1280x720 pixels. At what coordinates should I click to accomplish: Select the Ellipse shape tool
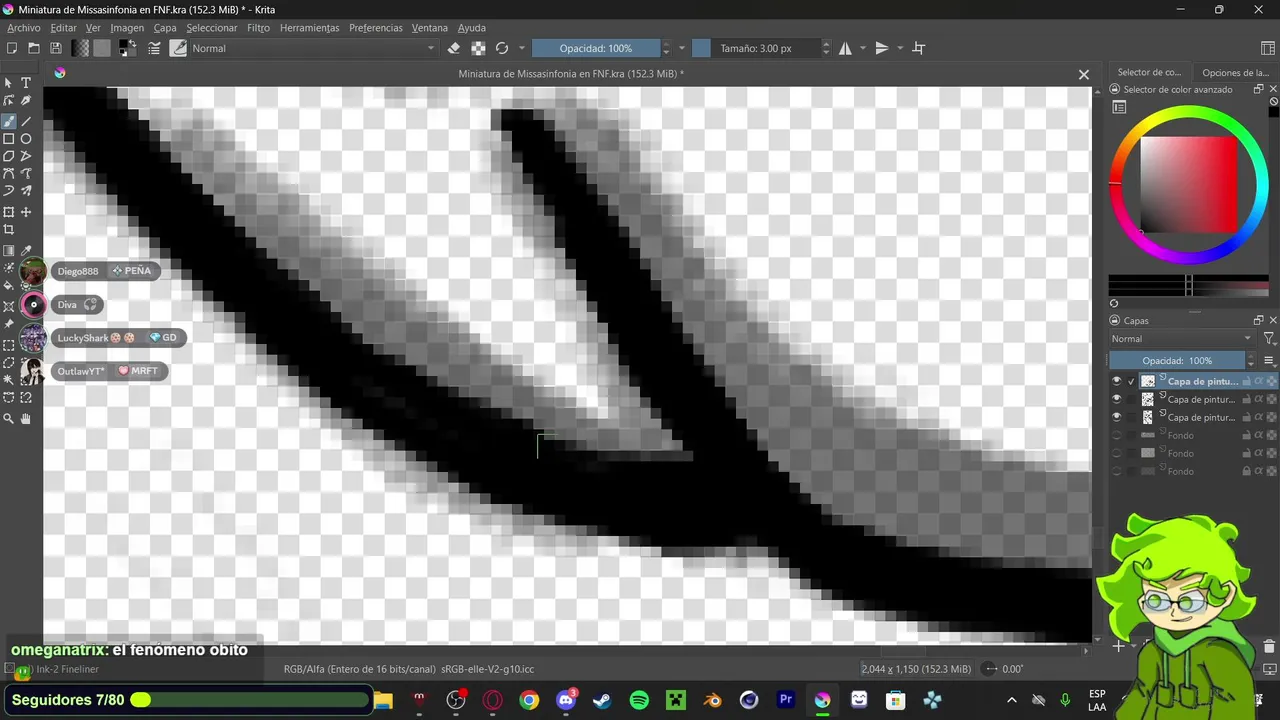click(26, 139)
